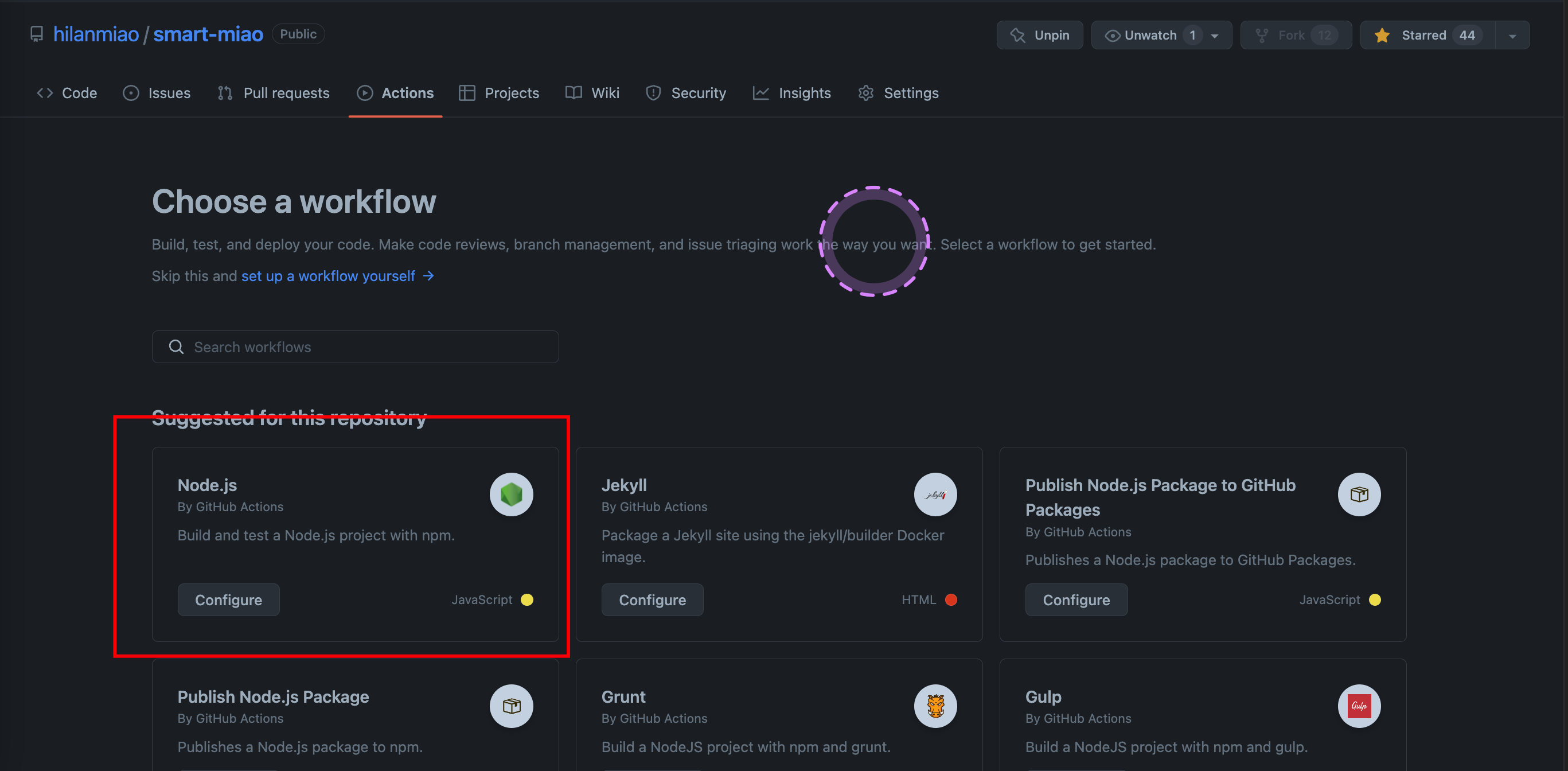The image size is (1568, 771).
Task: Open the Node.js green hexagon logo
Action: coord(512,494)
